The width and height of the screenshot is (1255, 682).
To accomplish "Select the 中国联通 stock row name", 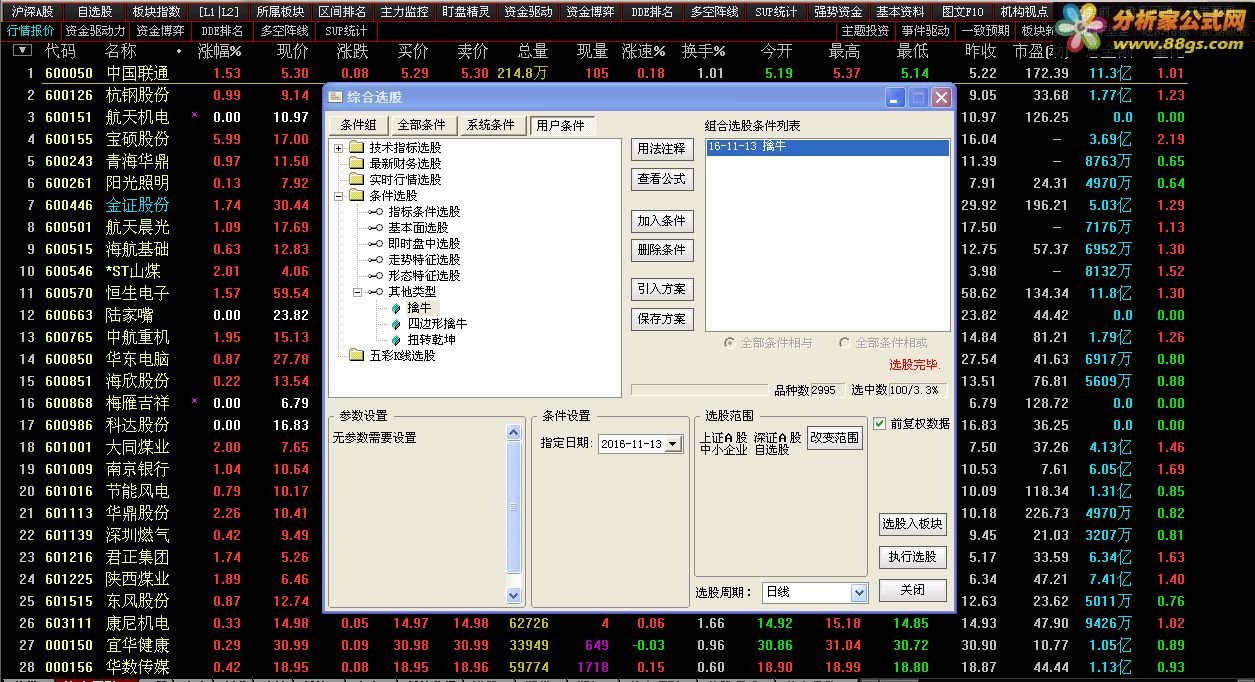I will (137, 73).
